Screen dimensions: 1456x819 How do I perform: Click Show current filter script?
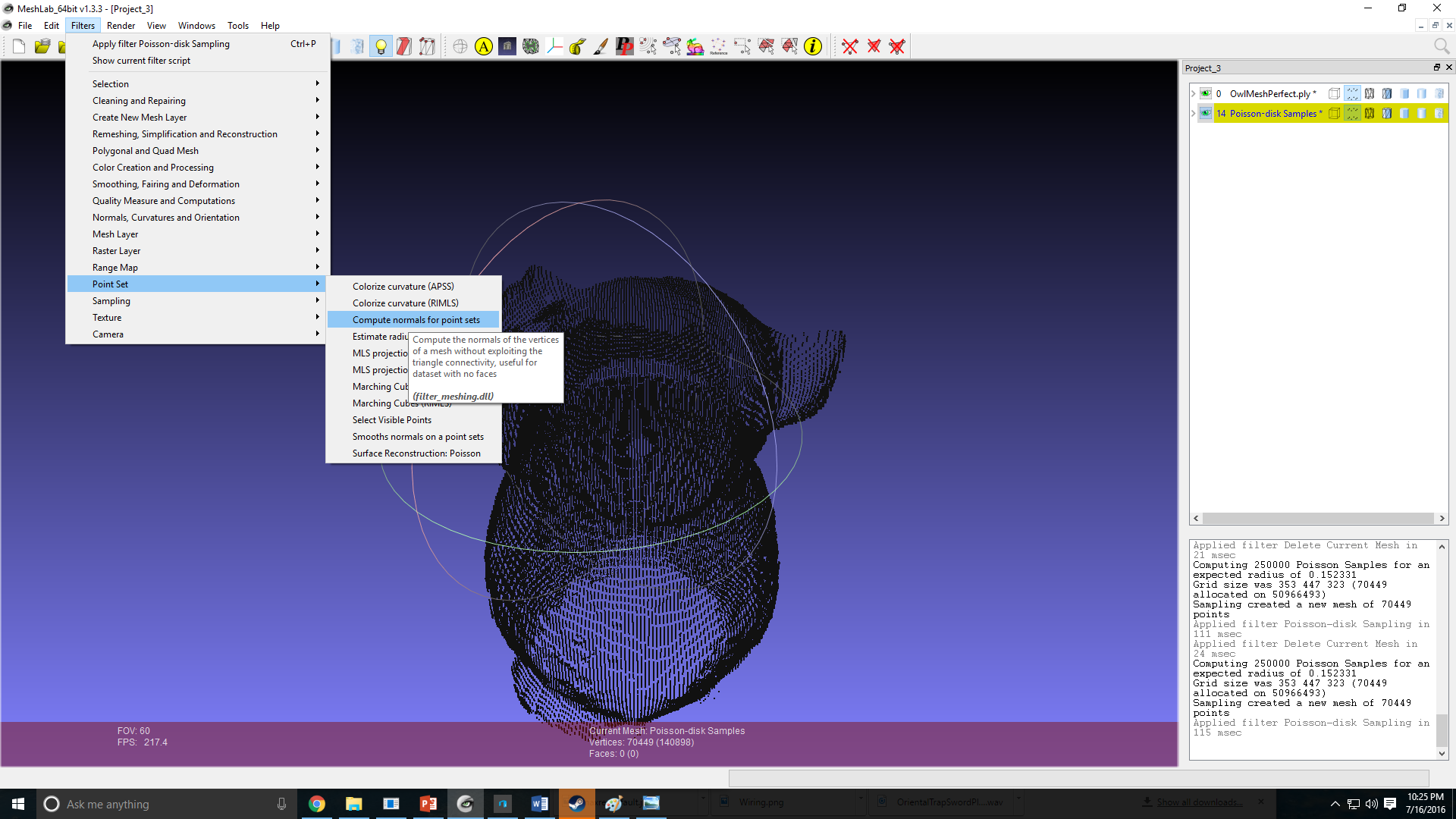198,61
